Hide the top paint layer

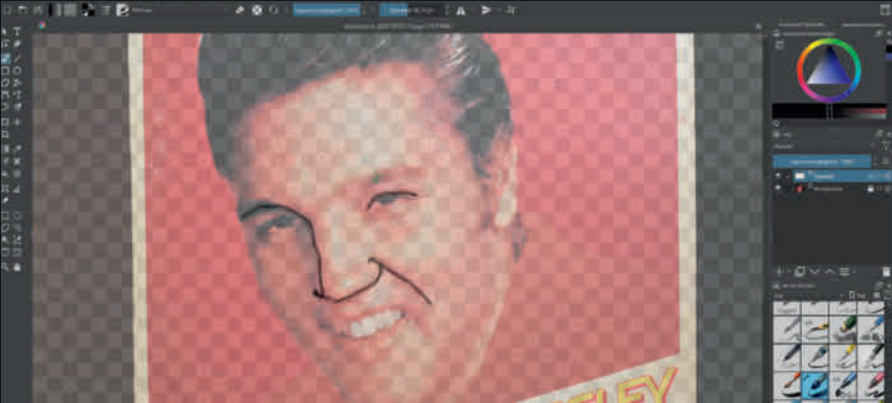pos(779,175)
